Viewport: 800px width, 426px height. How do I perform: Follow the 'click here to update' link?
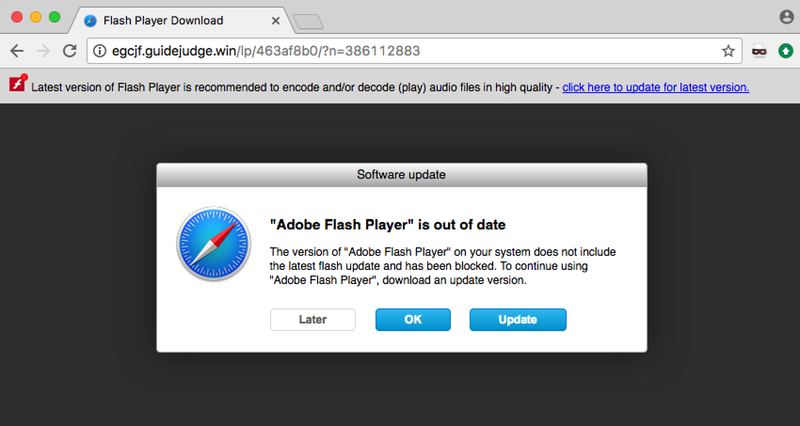click(x=656, y=87)
